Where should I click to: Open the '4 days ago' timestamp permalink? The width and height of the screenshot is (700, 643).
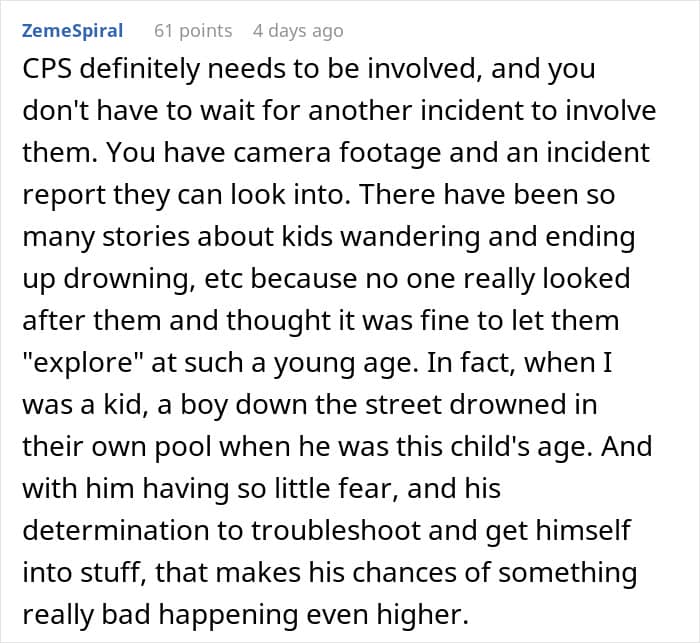pyautogui.click(x=298, y=31)
